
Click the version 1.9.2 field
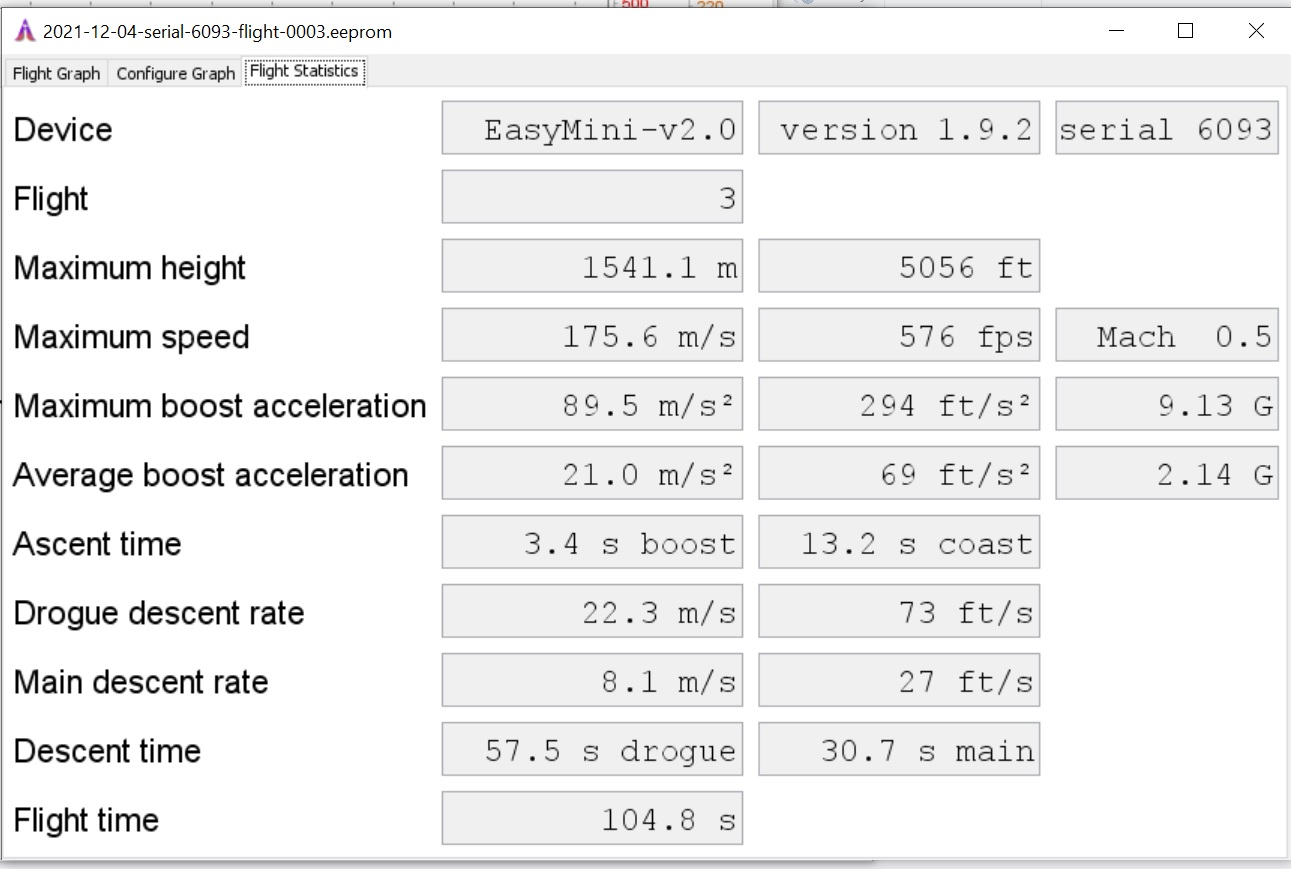pyautogui.click(x=899, y=129)
